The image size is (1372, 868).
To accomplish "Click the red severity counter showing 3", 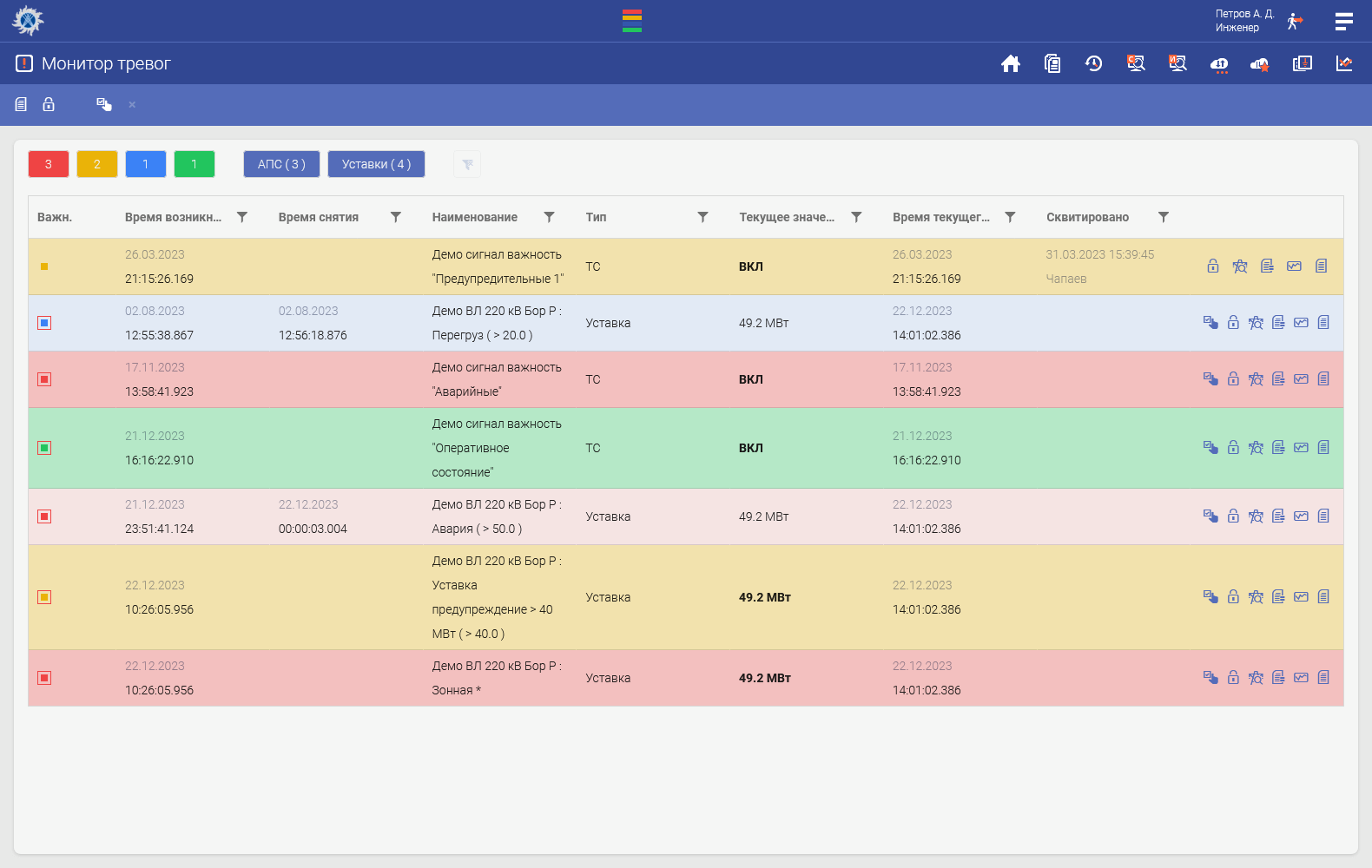I will (49, 164).
